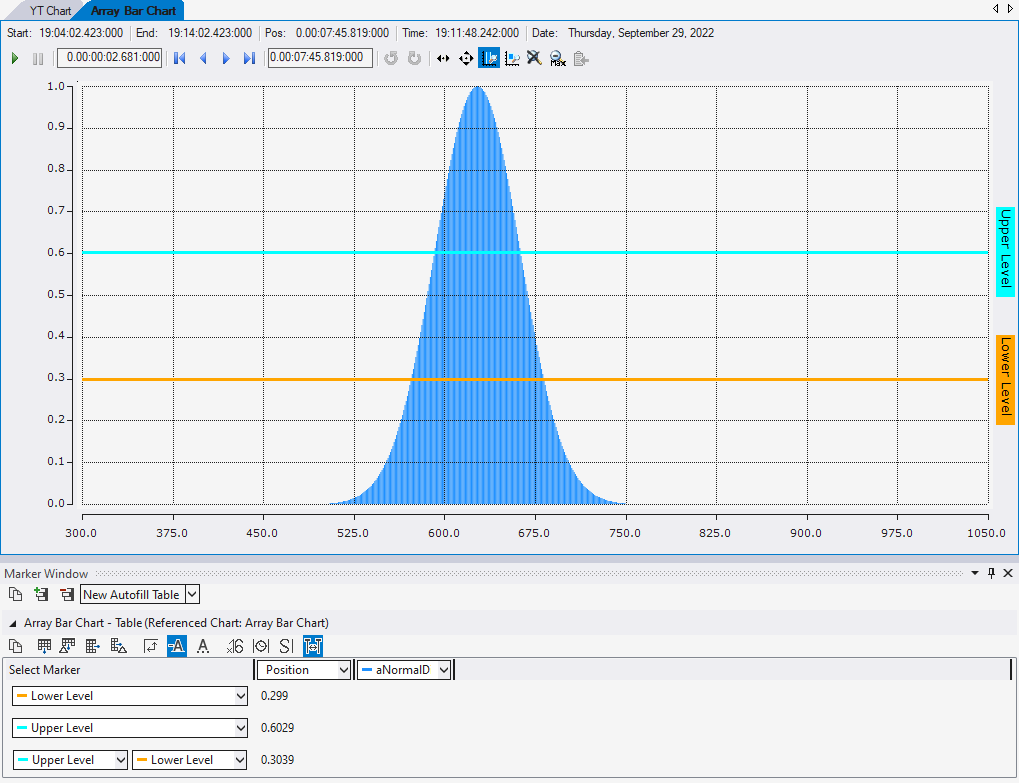Toggle the highlighted chart zoom tool
1019x783 pixels.
coord(489,58)
